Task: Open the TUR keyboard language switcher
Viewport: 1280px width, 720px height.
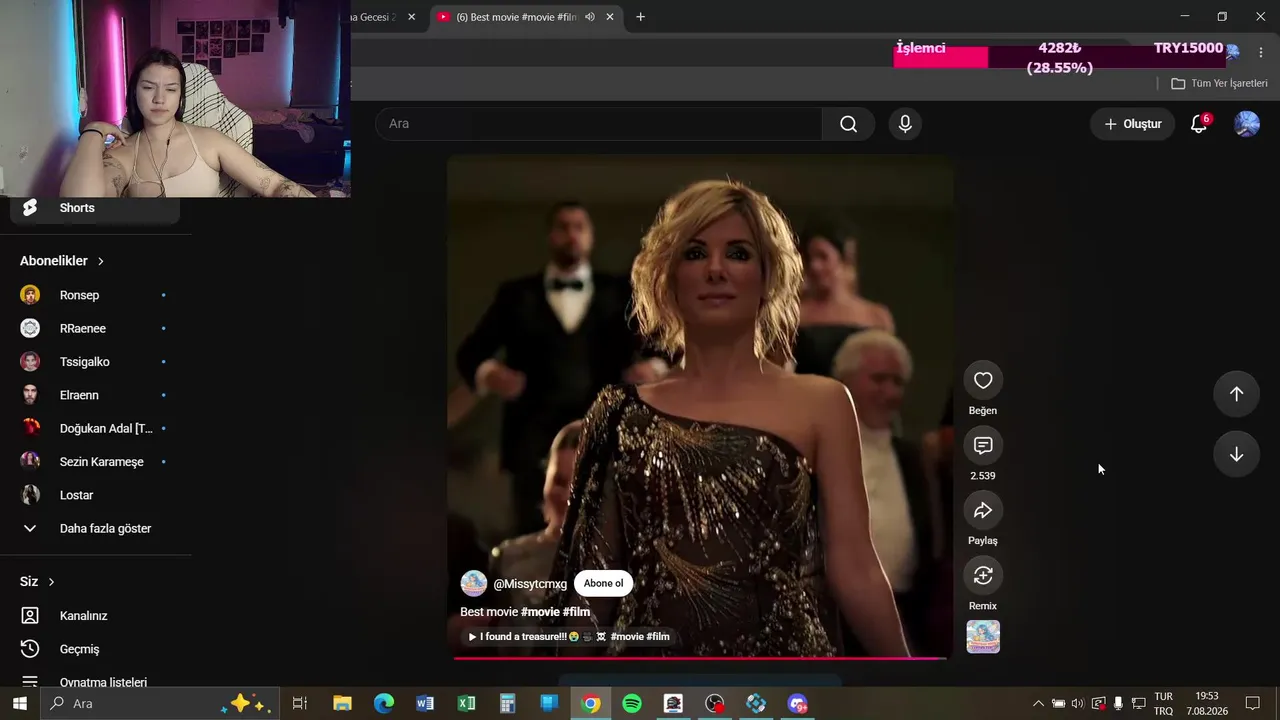Action: [1164, 704]
